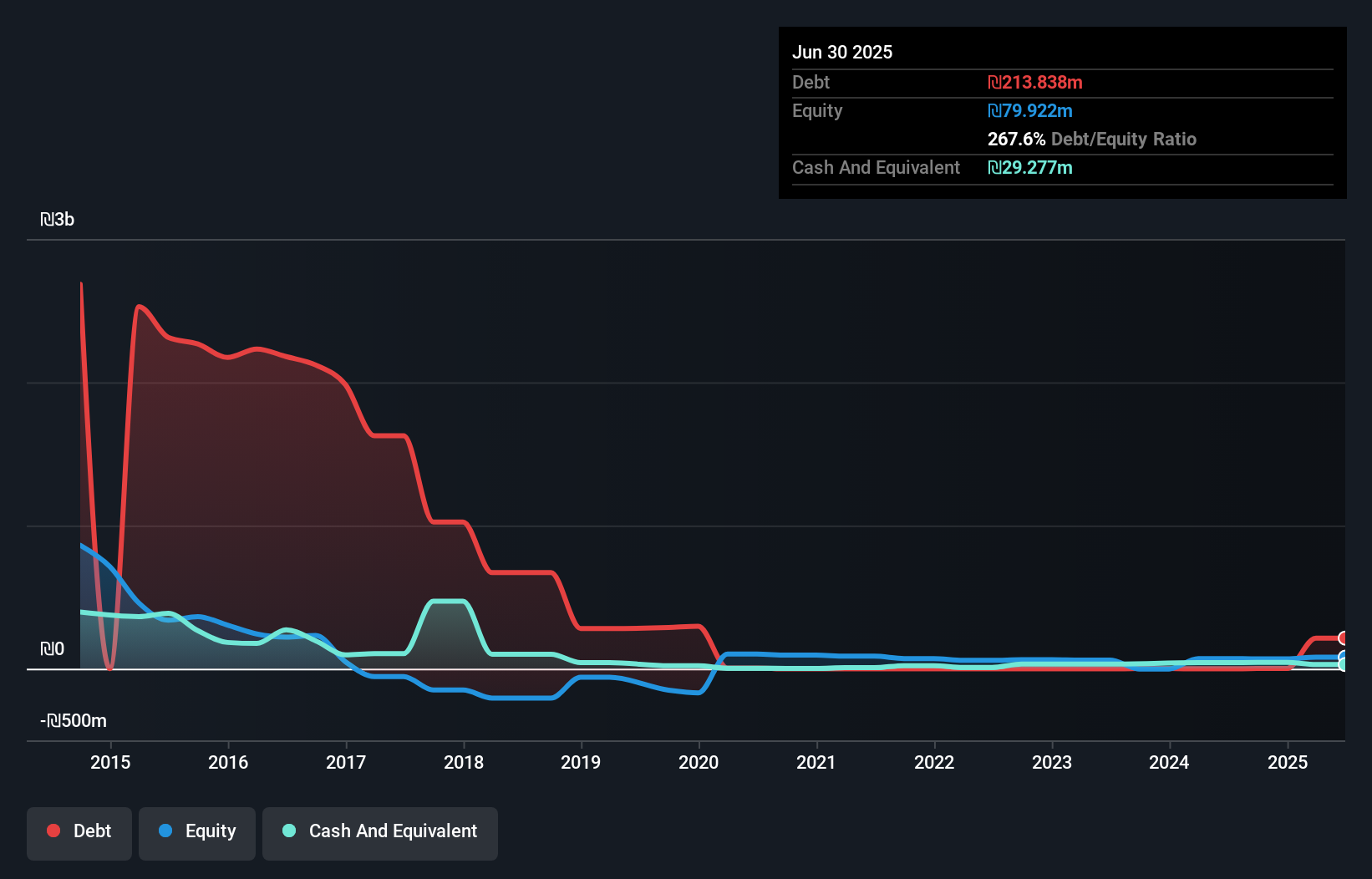Click the teal Cash And Equivalent legend dot

pos(287,831)
